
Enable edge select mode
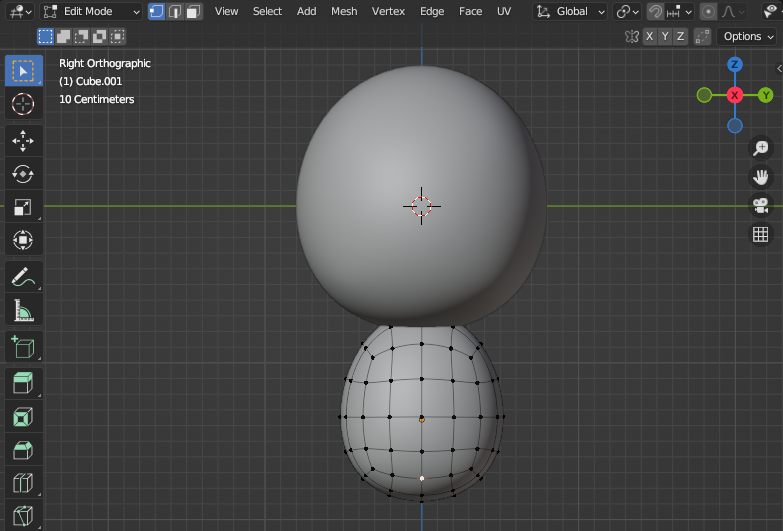175,11
